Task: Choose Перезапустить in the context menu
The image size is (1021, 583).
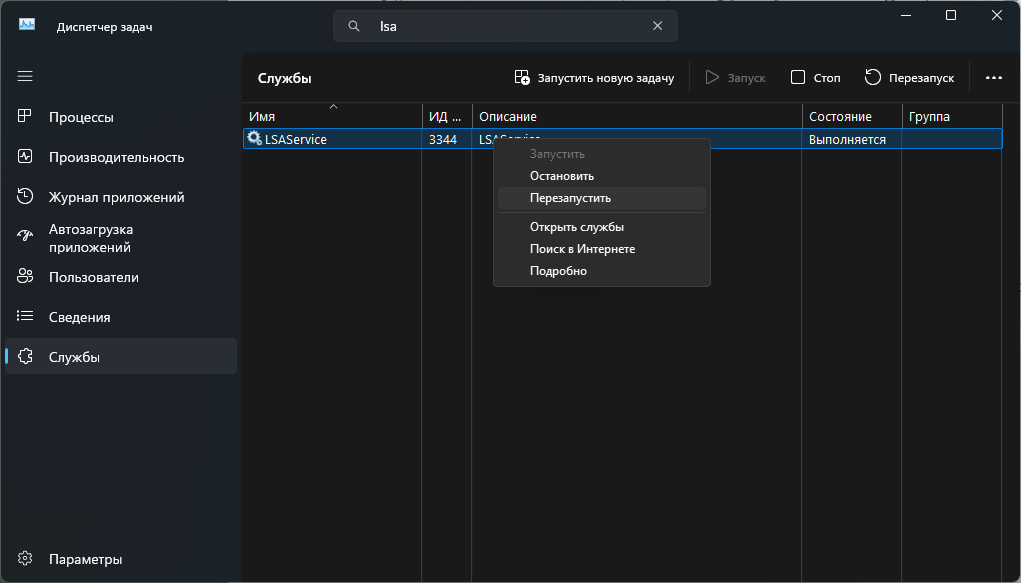Action: (x=602, y=198)
